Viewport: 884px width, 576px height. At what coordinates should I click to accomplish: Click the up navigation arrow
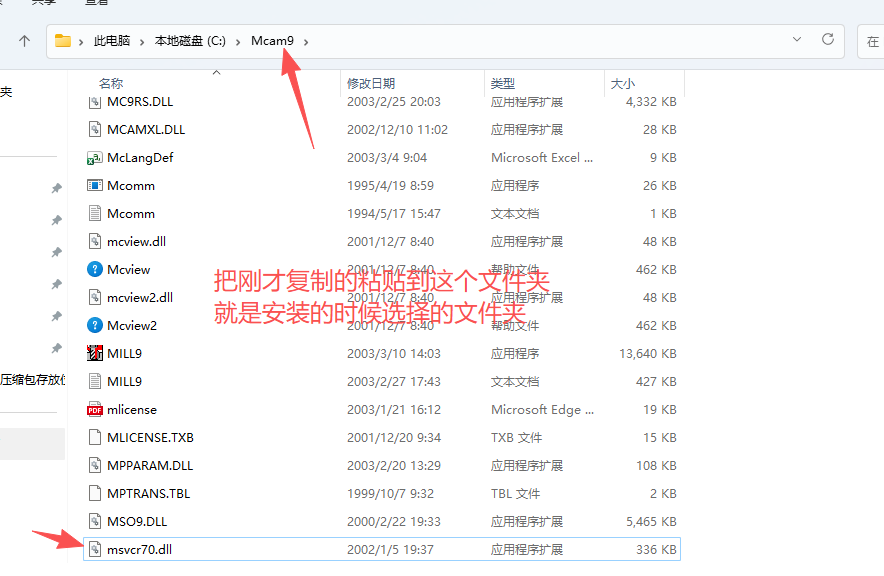(22, 41)
